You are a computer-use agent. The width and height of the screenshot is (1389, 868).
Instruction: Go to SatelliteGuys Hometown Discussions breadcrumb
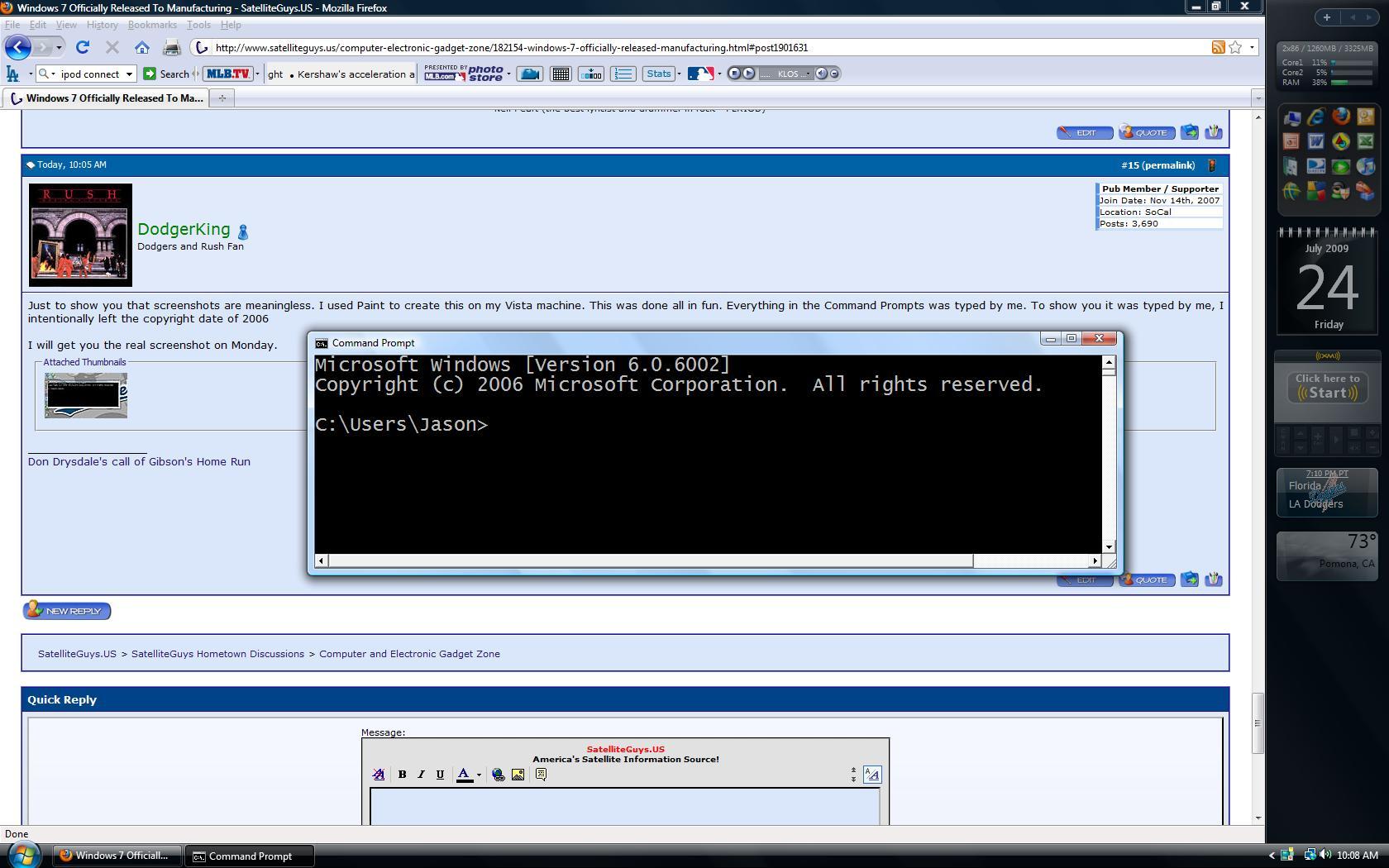tap(217, 653)
